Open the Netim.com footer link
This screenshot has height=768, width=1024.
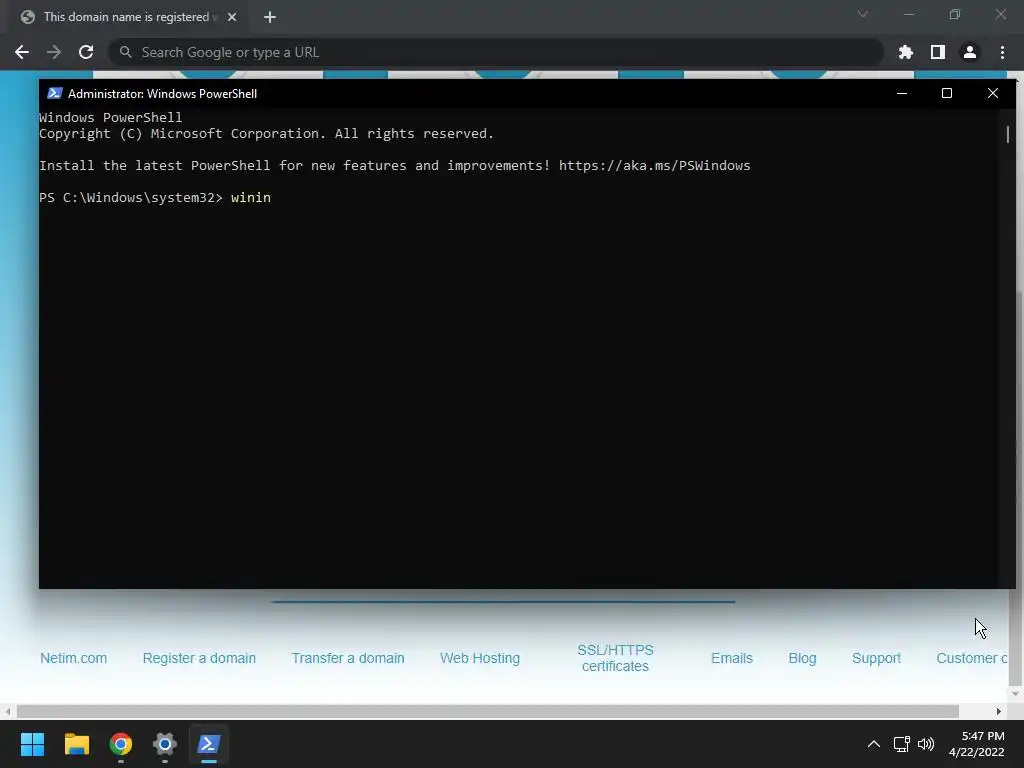(x=73, y=658)
